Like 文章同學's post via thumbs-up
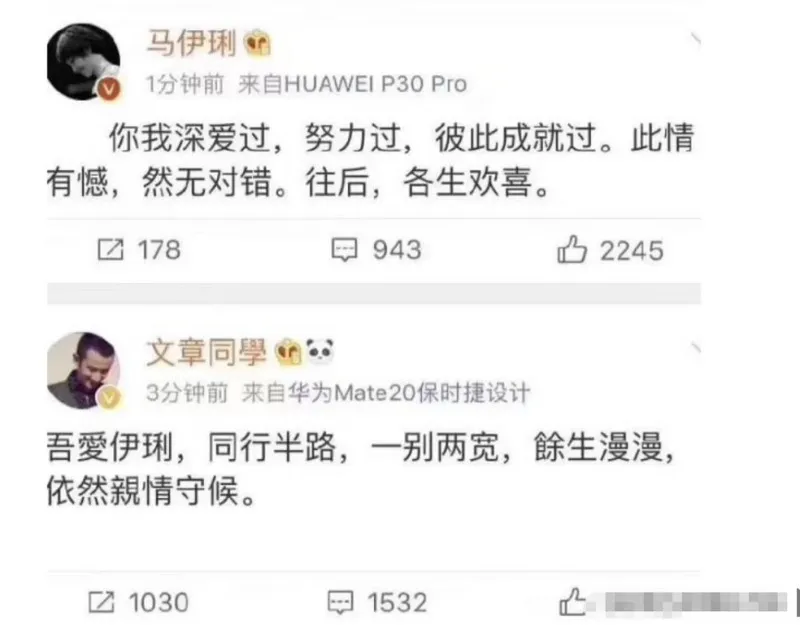 coord(572,602)
